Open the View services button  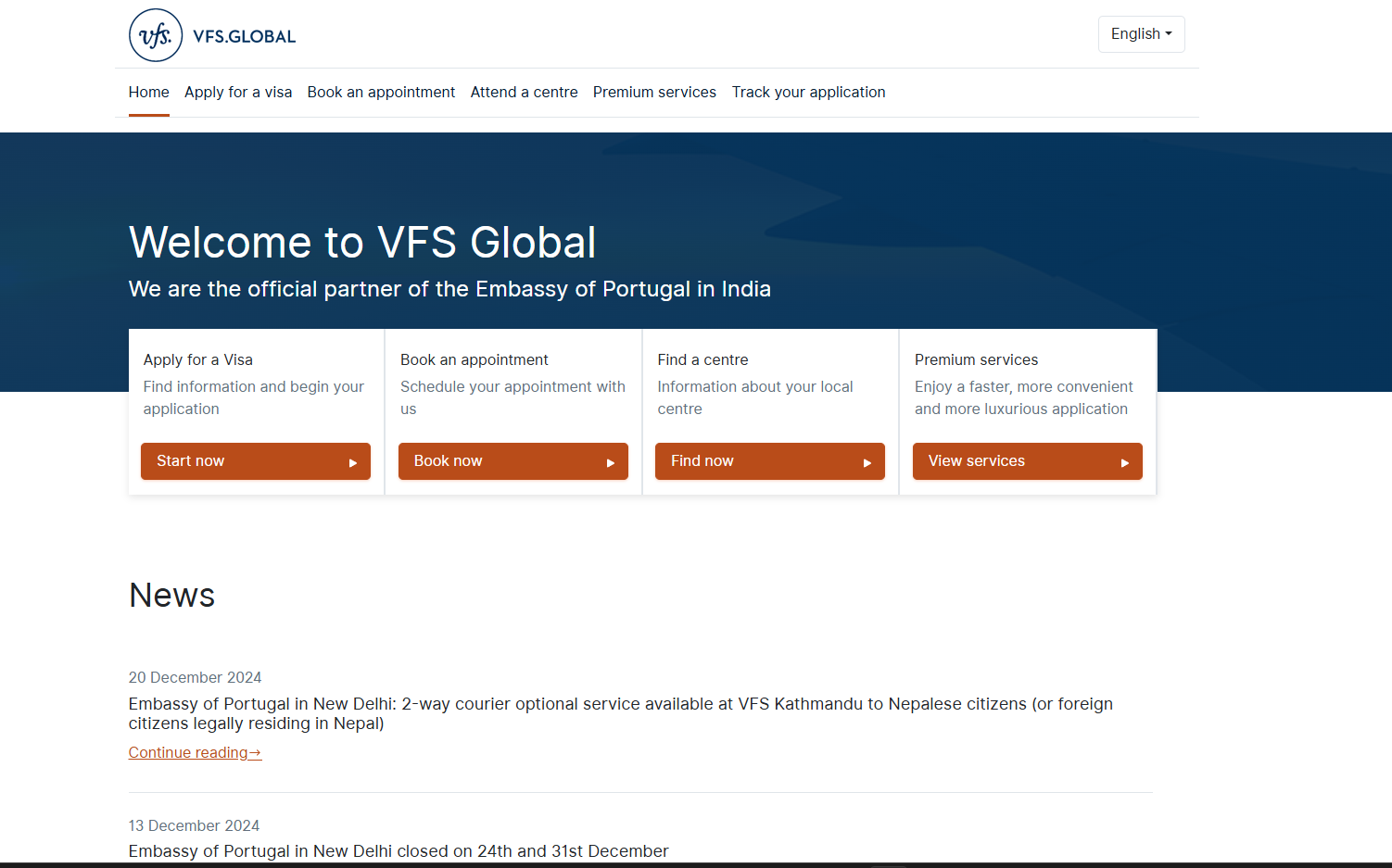point(1027,461)
